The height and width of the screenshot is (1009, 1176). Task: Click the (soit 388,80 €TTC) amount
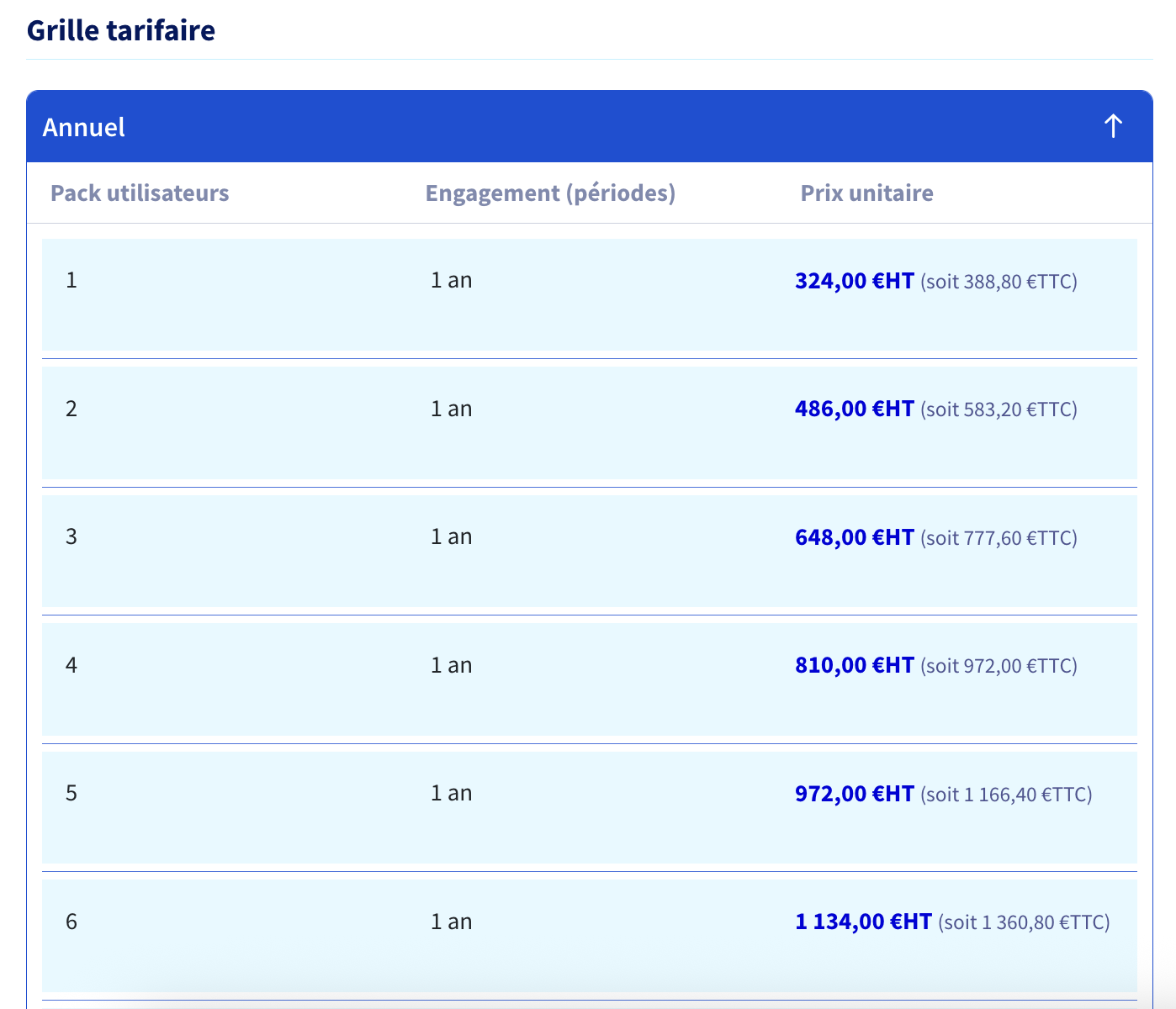point(999,282)
